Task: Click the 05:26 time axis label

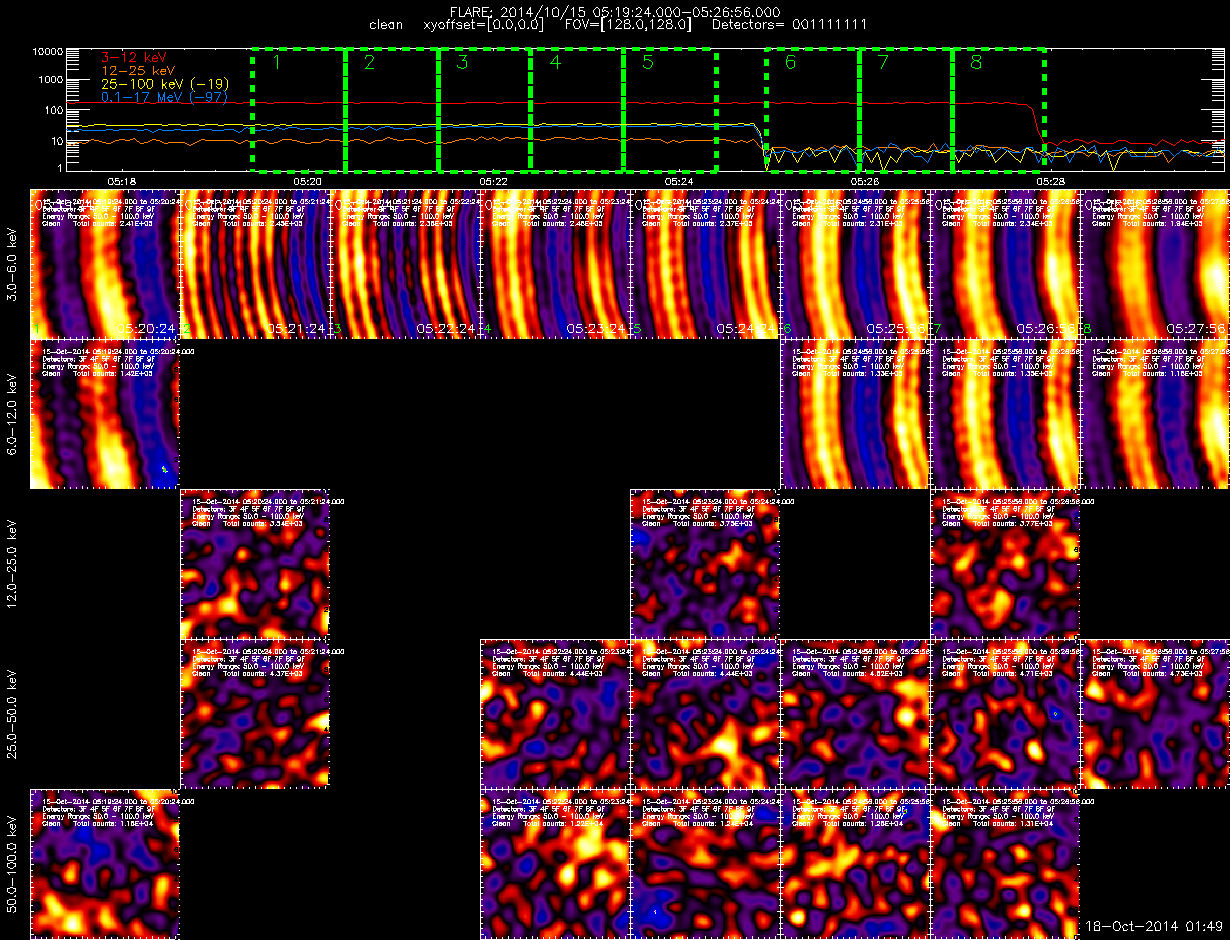Action: (865, 182)
